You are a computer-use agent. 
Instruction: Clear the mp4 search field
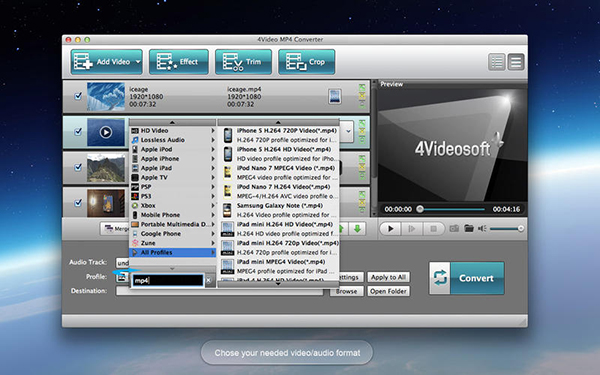(x=209, y=280)
